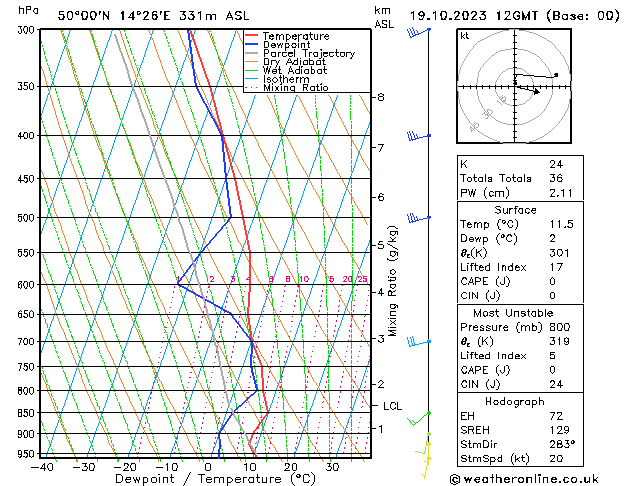Click the Surface θe(K) value 301
The height and width of the screenshot is (486, 629).
coord(559,253)
